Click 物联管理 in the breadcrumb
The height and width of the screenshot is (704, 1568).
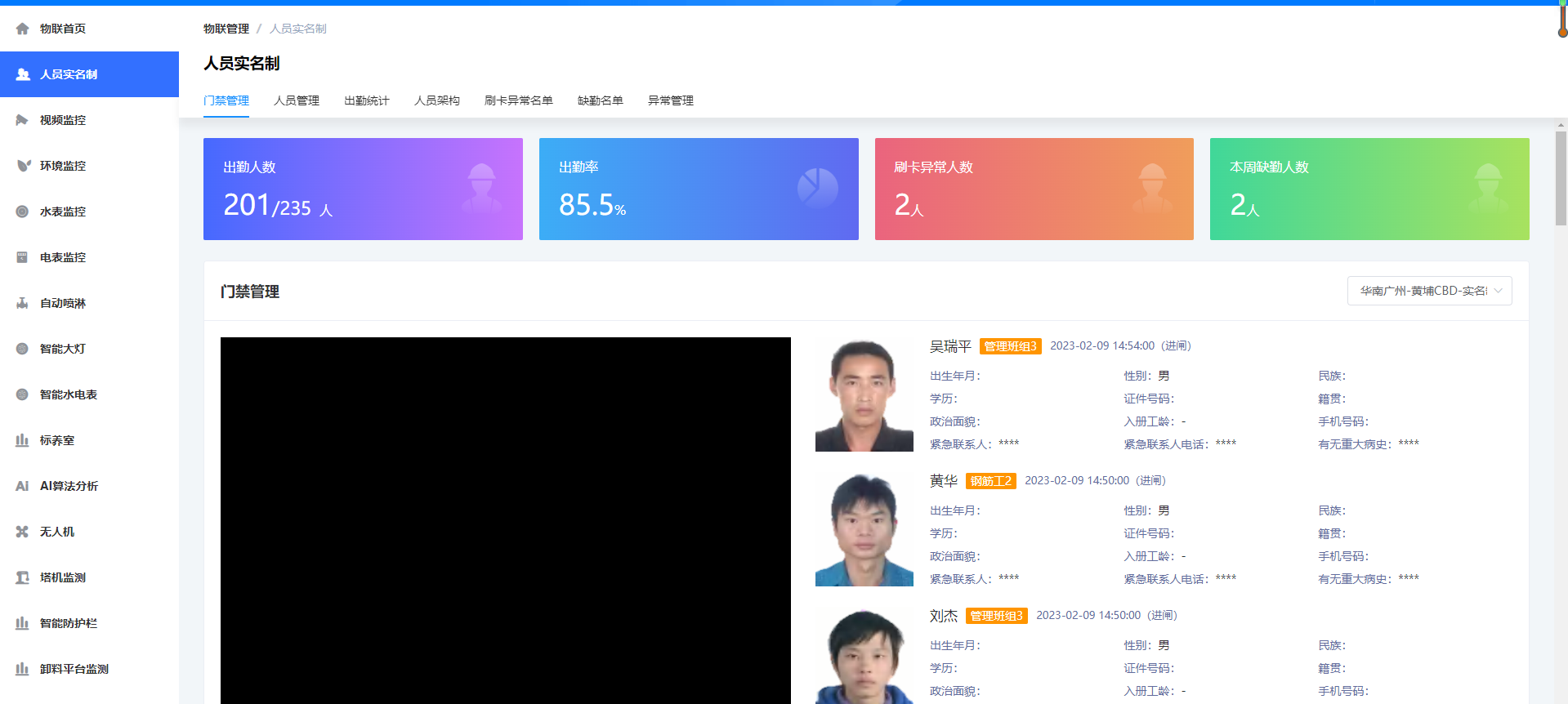(226, 29)
